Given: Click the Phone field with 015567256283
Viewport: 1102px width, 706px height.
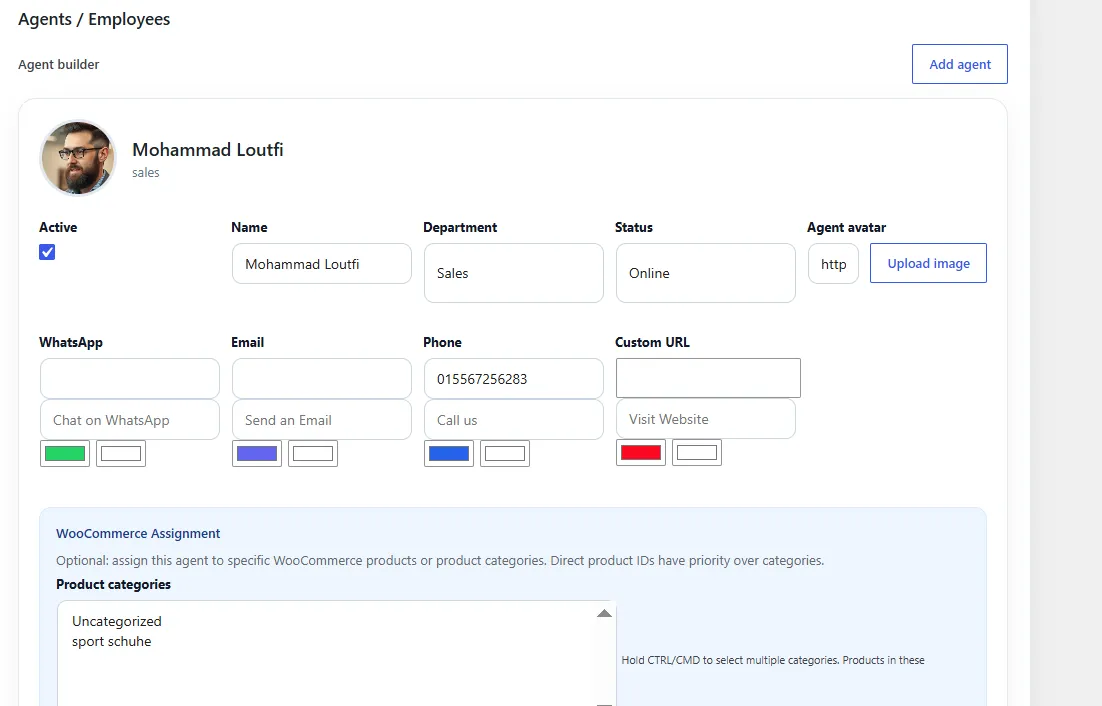Looking at the screenshot, I should point(514,379).
